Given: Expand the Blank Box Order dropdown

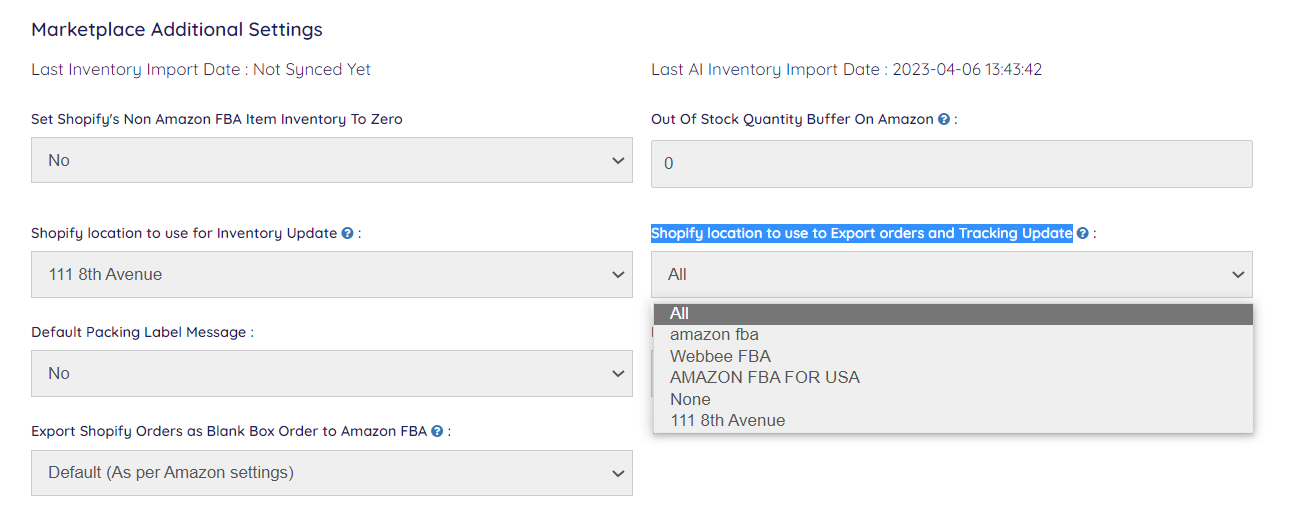Looking at the screenshot, I should [x=331, y=472].
